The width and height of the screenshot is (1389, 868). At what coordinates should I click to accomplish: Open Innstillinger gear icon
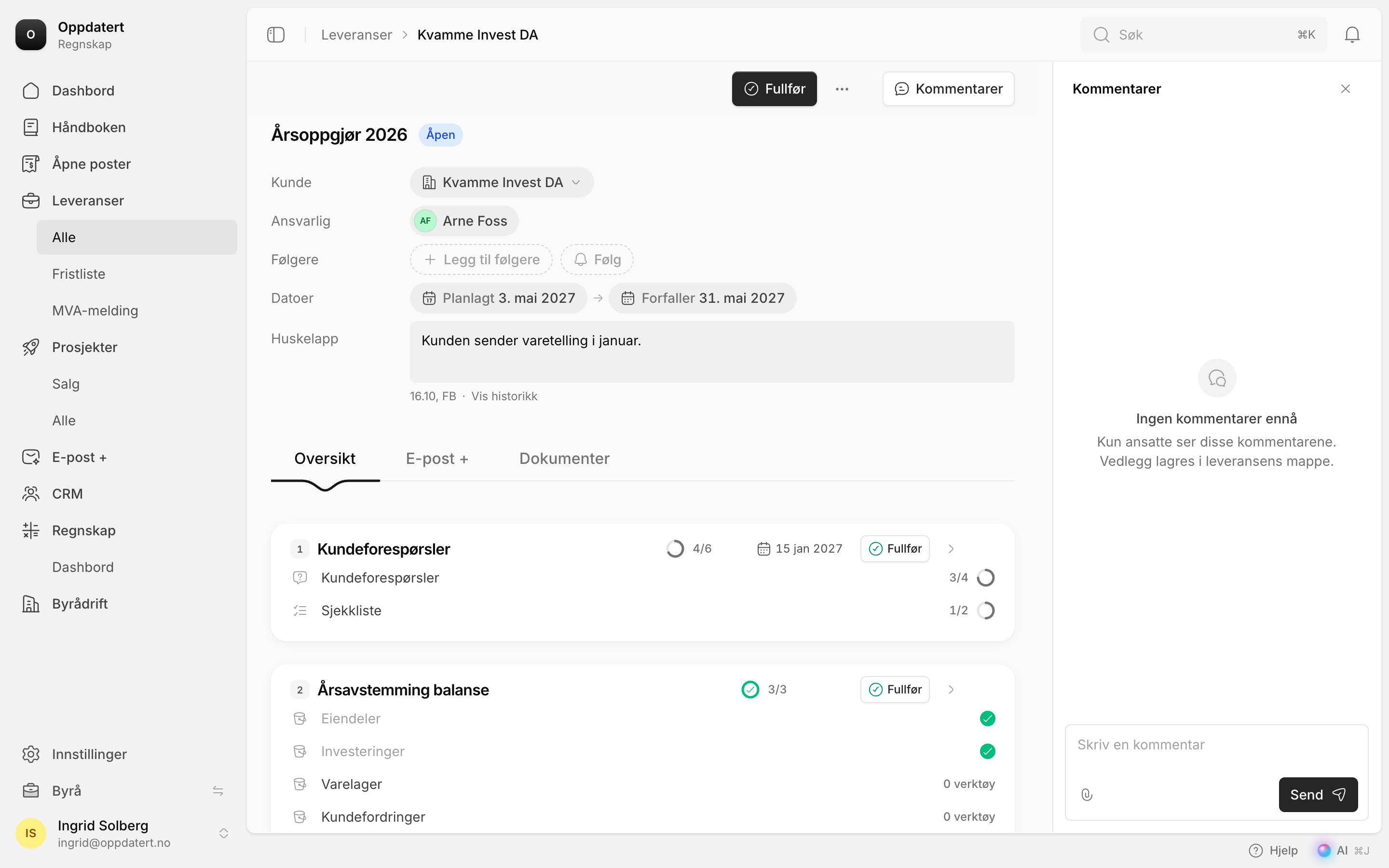pos(30,754)
